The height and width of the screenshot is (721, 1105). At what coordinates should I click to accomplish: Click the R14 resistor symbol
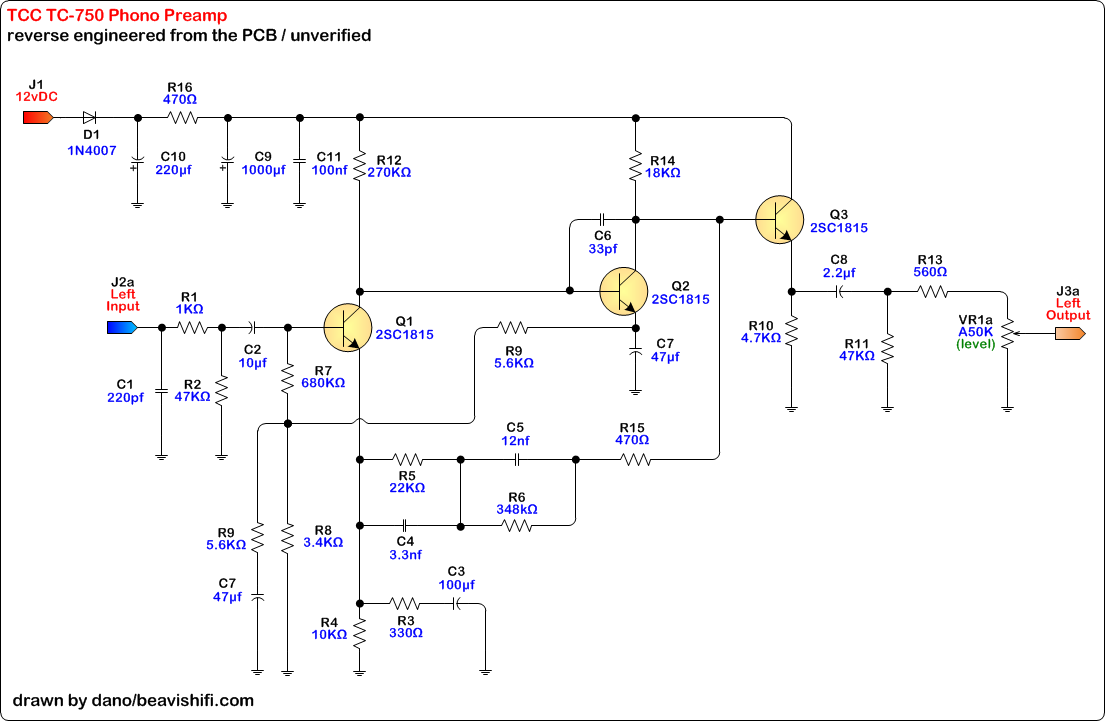point(636,166)
